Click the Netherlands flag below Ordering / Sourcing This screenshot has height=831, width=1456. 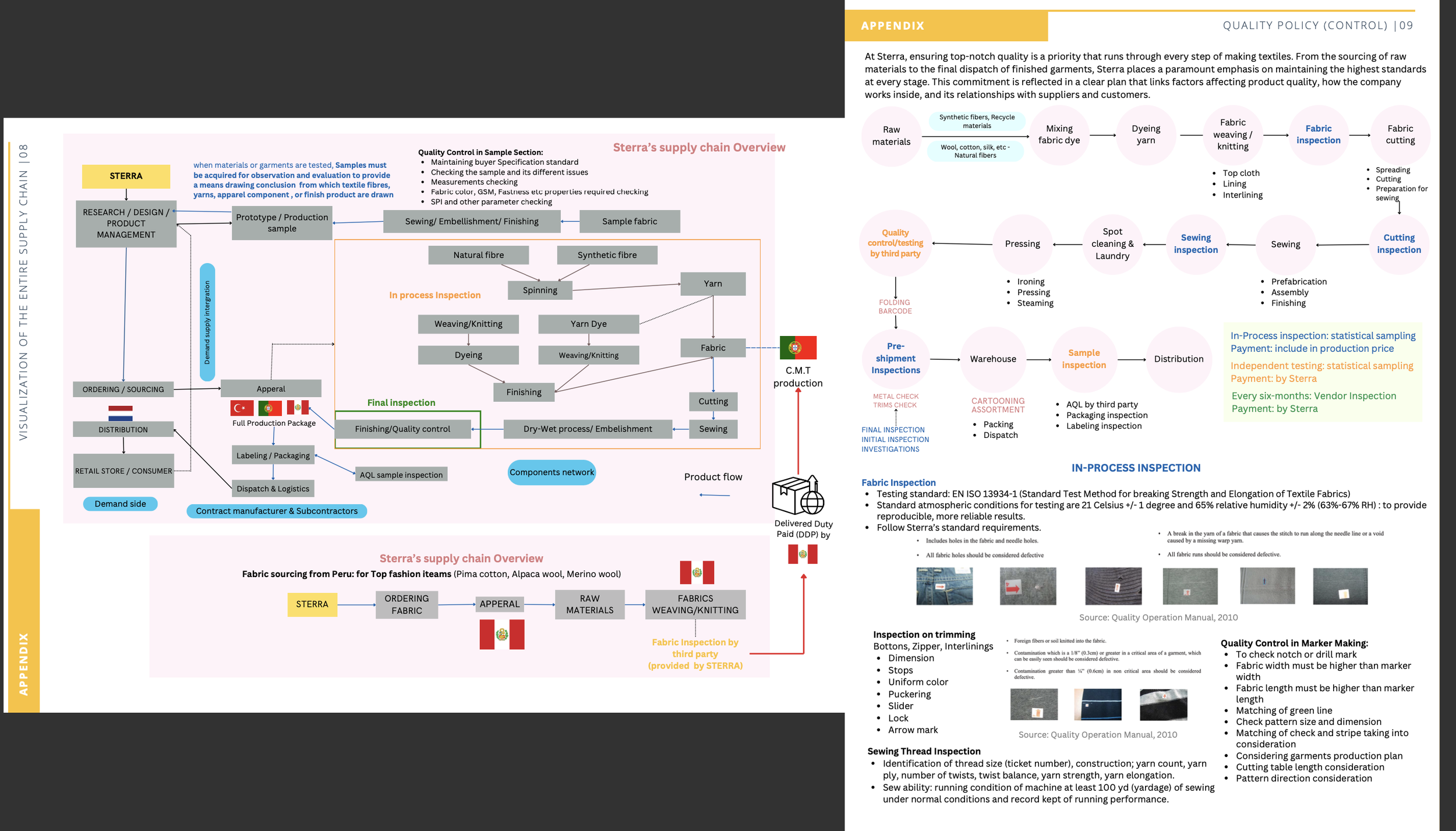pyautogui.click(x=121, y=413)
